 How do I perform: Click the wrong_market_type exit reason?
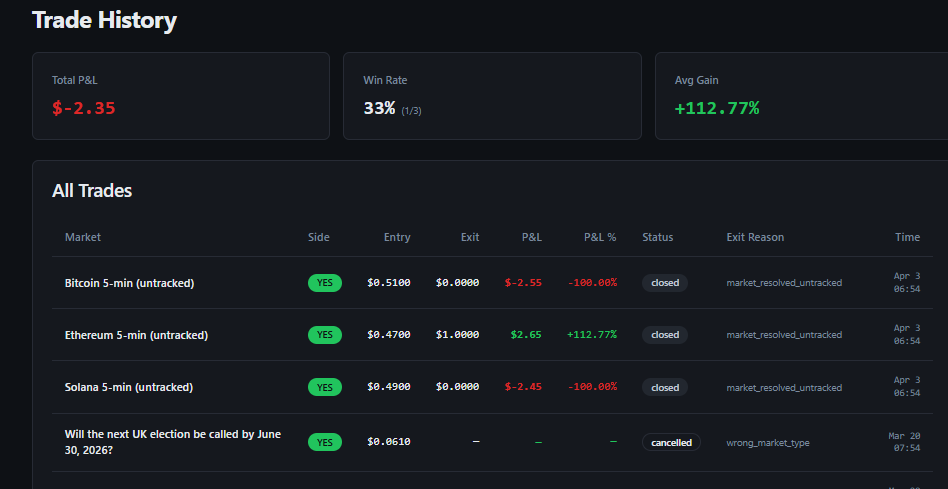(768, 443)
